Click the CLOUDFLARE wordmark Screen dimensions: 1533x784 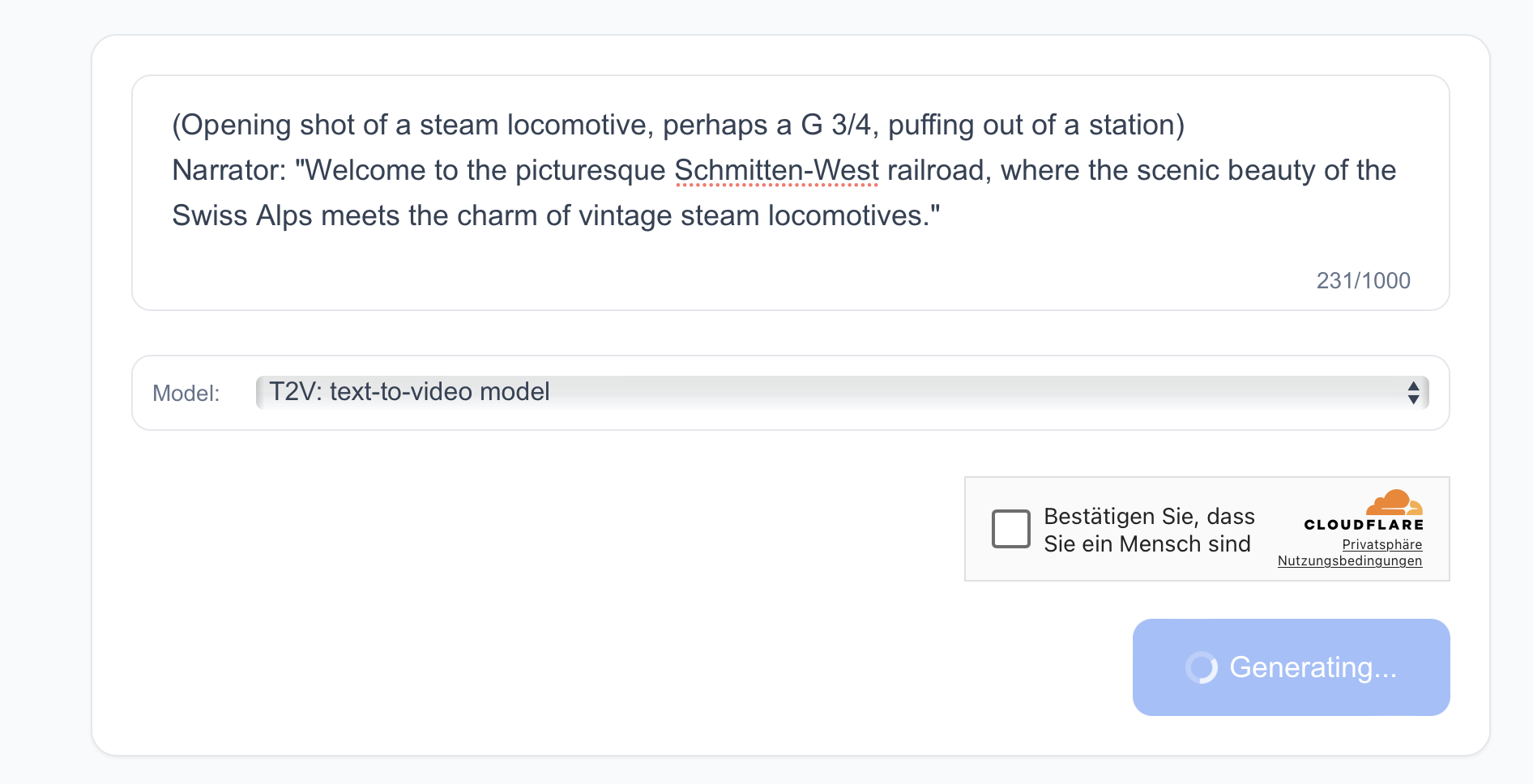tap(1364, 525)
